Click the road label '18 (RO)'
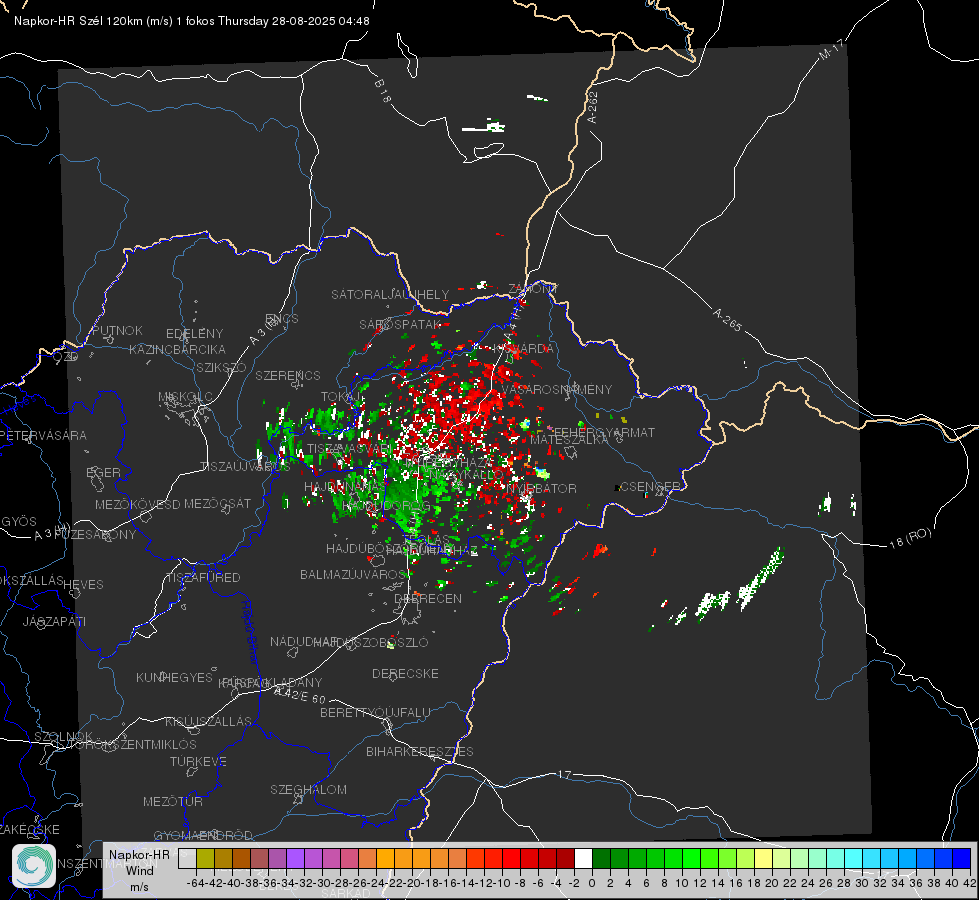This screenshot has height=900, width=979. click(910, 538)
